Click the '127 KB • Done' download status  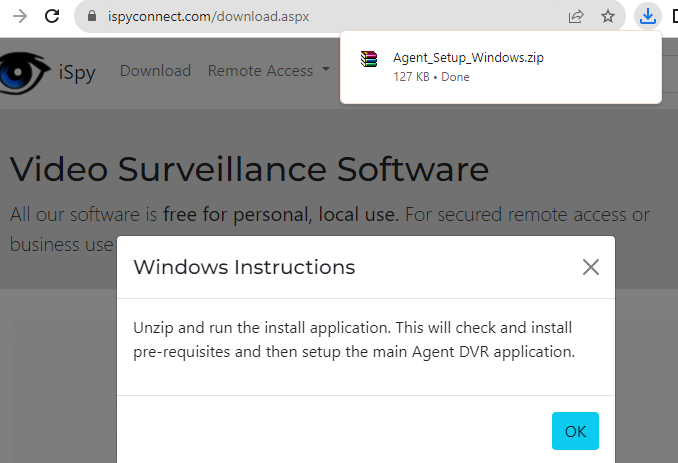point(431,77)
